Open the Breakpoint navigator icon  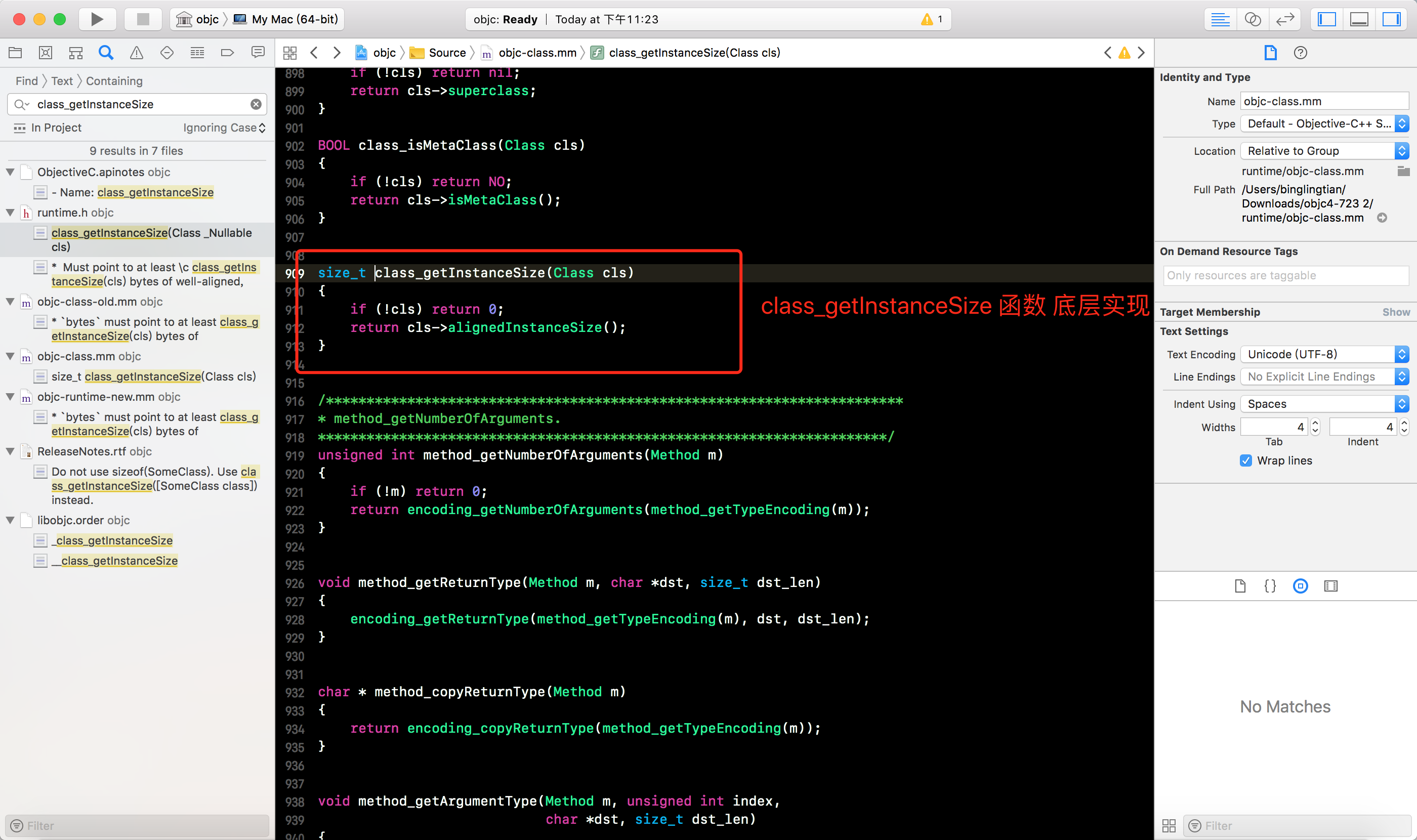tap(227, 53)
